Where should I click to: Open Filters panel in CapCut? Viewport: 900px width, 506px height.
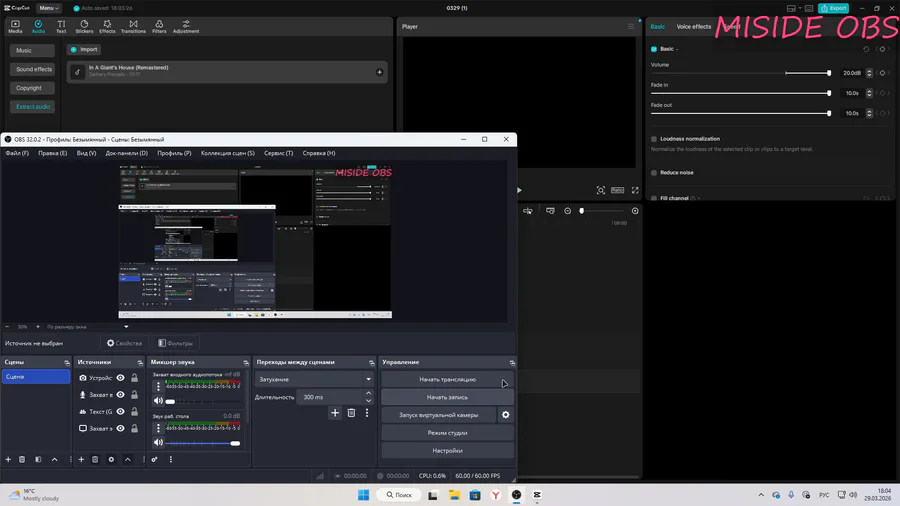[x=159, y=26]
